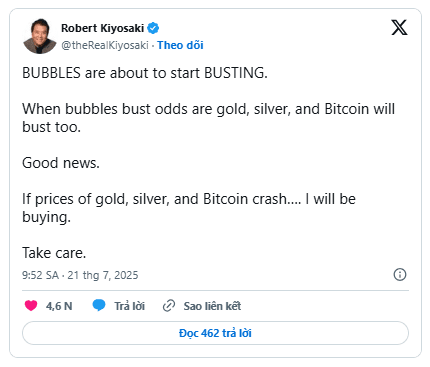
Task: Click the Trả lời reply label
Action: (130, 306)
